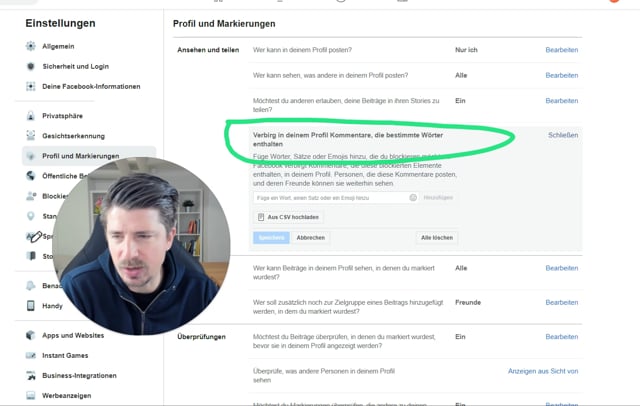Viewport: 640px width, 406px height.
Task: Click the Profil und Markierungen tag icon
Action: click(x=31, y=156)
